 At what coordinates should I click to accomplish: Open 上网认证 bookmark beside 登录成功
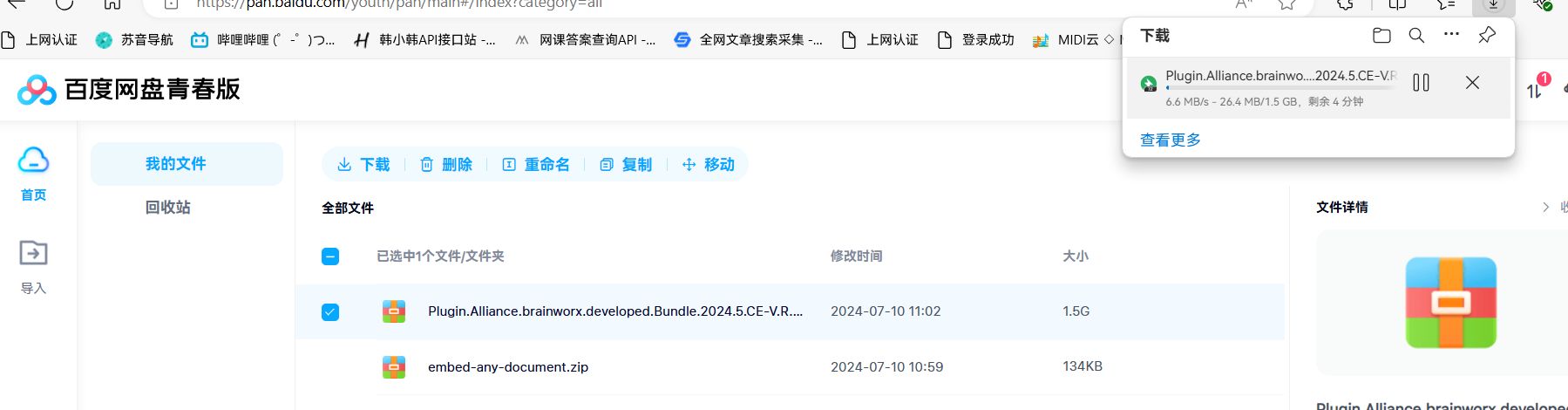879,40
